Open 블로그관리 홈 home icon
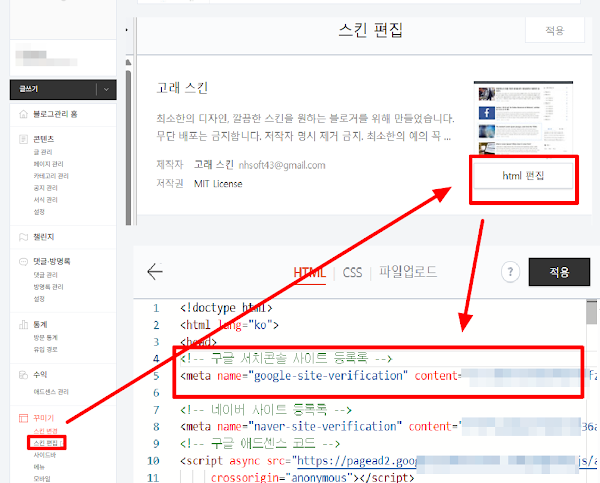Viewport: 600px width, 483px height. pos(23,114)
